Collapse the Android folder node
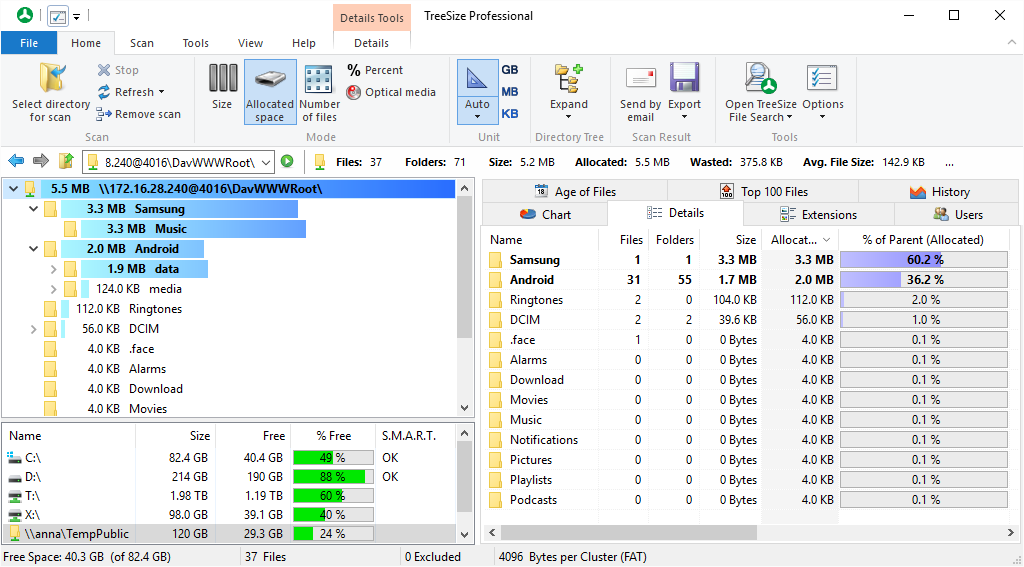Screen dimensions: 1024x567 coord(33,250)
